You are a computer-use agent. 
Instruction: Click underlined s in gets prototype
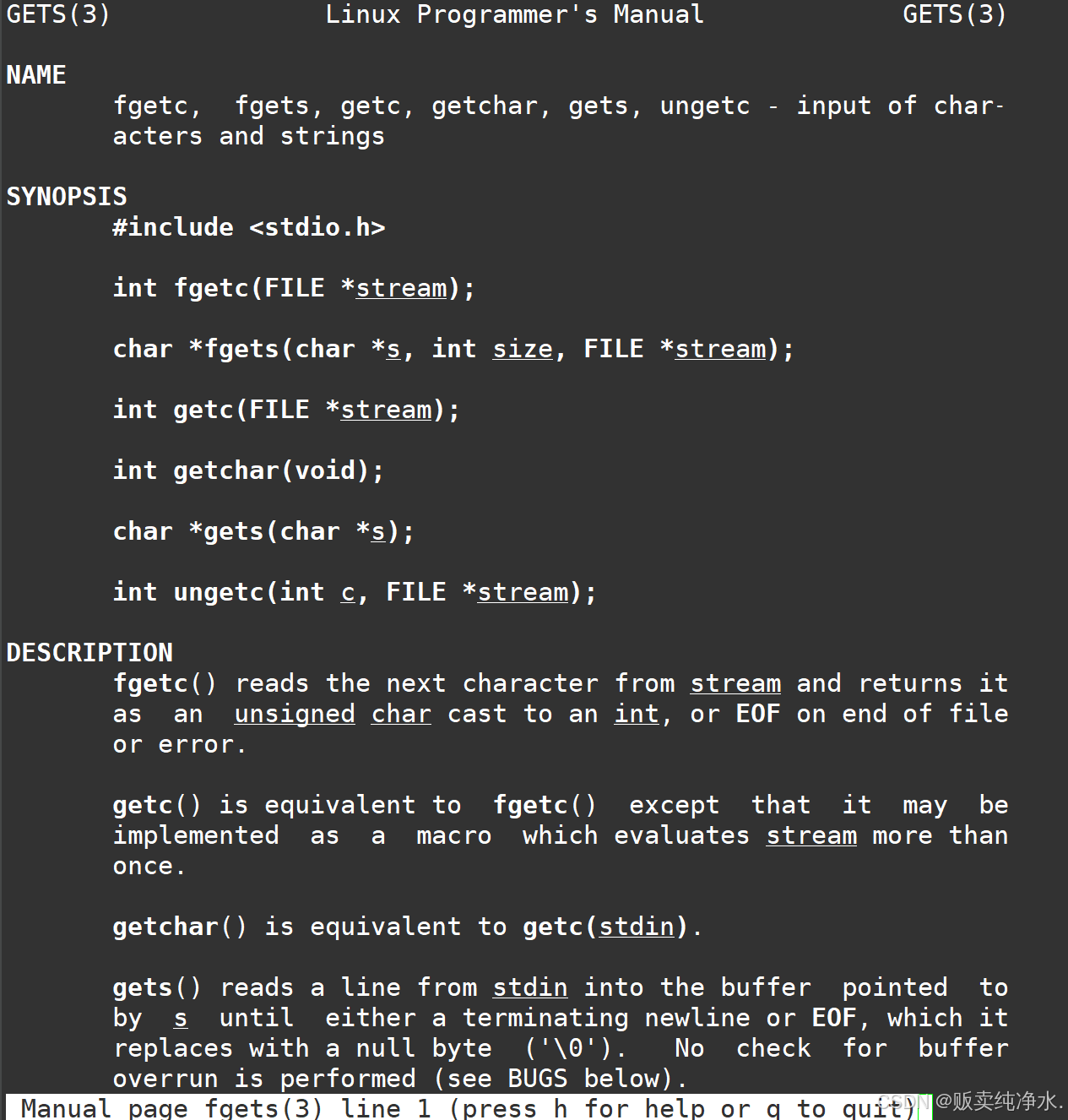click(x=378, y=532)
